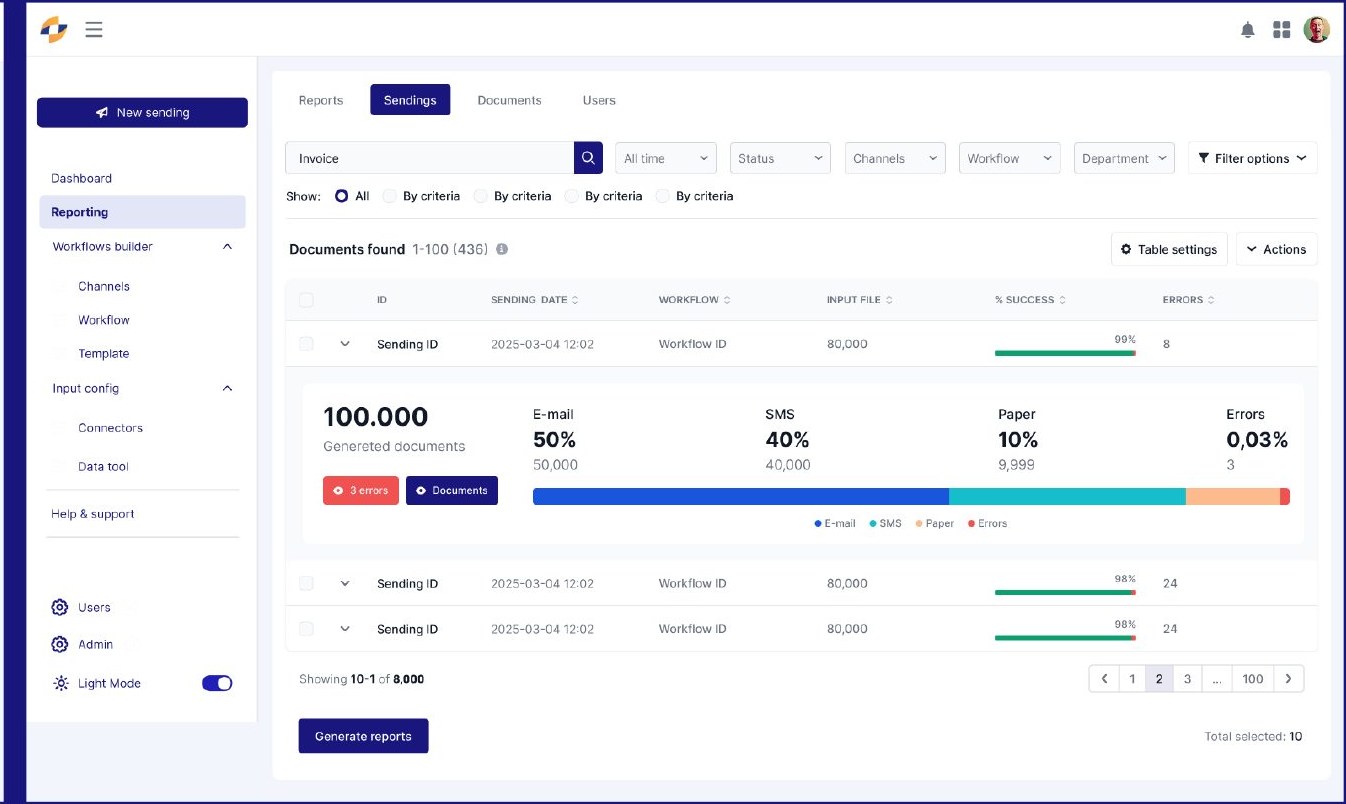The height and width of the screenshot is (804, 1346).
Task: Open the All time dropdown
Action: (x=666, y=158)
